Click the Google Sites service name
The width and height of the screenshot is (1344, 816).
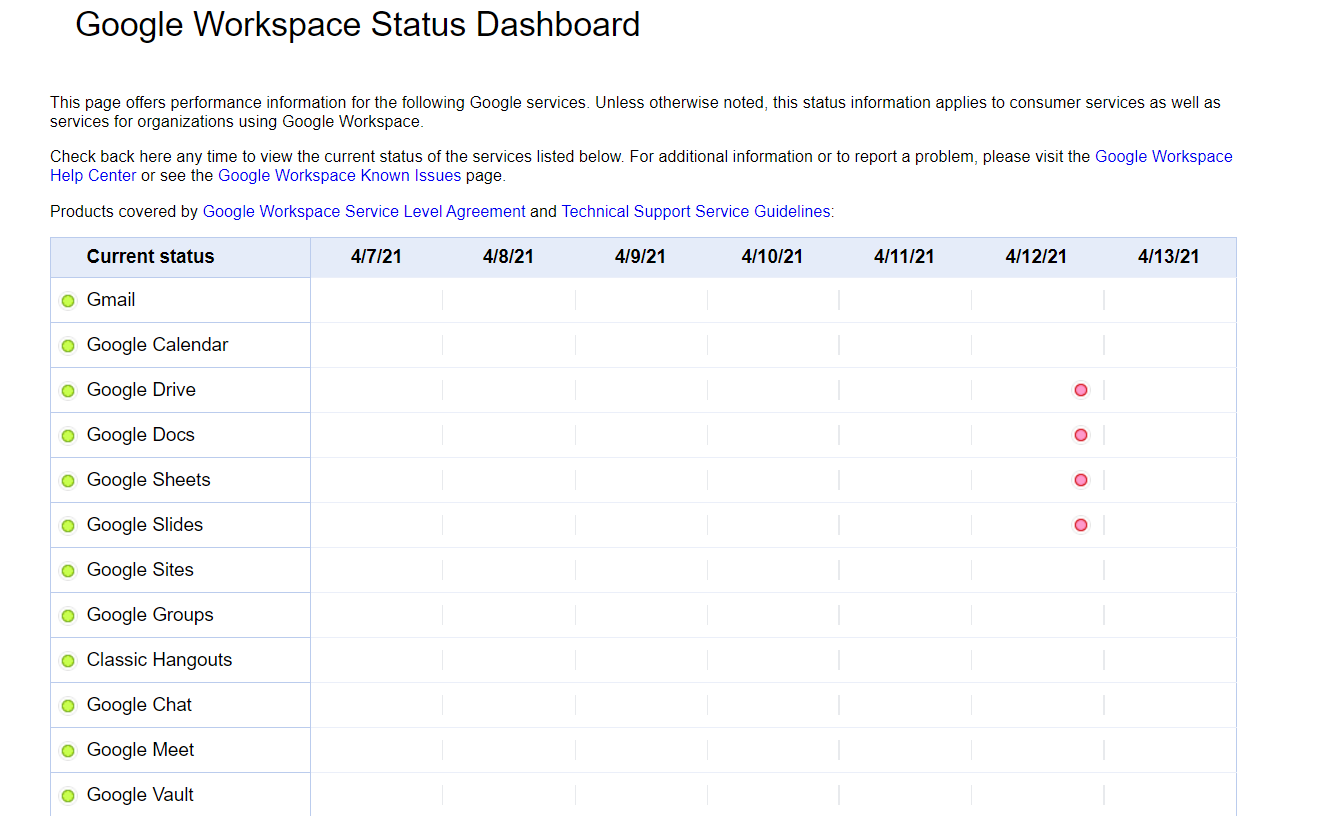[x=140, y=570]
